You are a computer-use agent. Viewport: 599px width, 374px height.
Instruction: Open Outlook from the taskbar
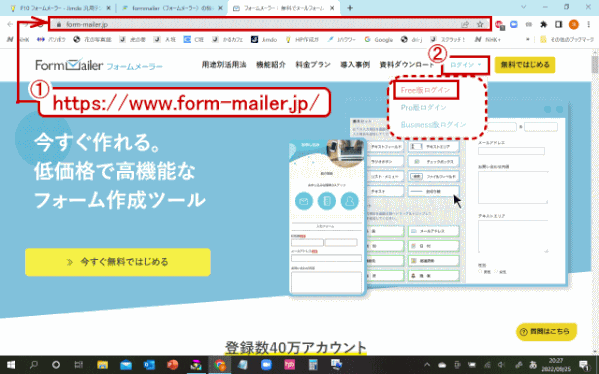pyautogui.click(x=149, y=365)
